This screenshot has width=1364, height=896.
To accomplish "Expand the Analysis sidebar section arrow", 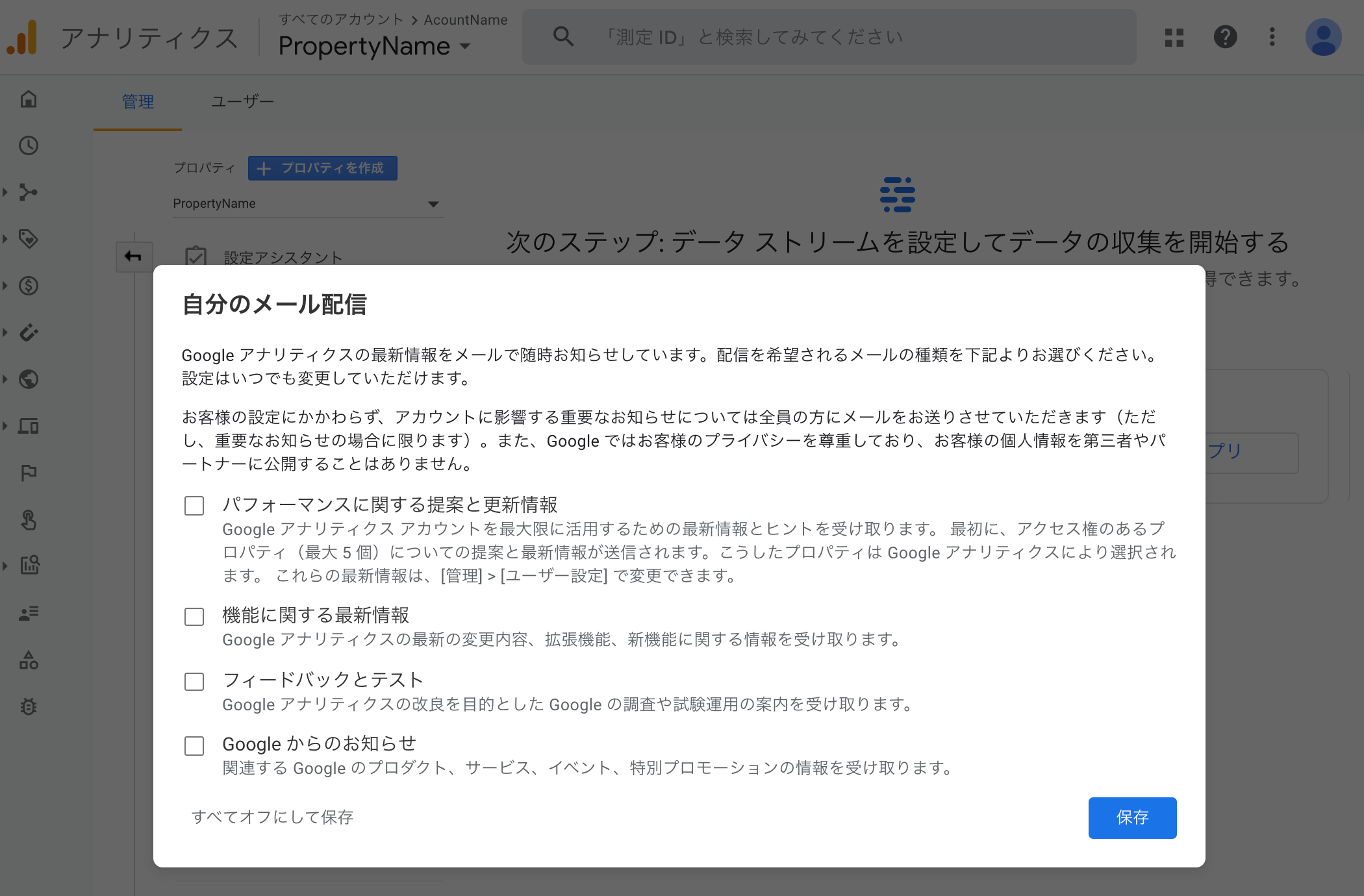I will 5,566.
